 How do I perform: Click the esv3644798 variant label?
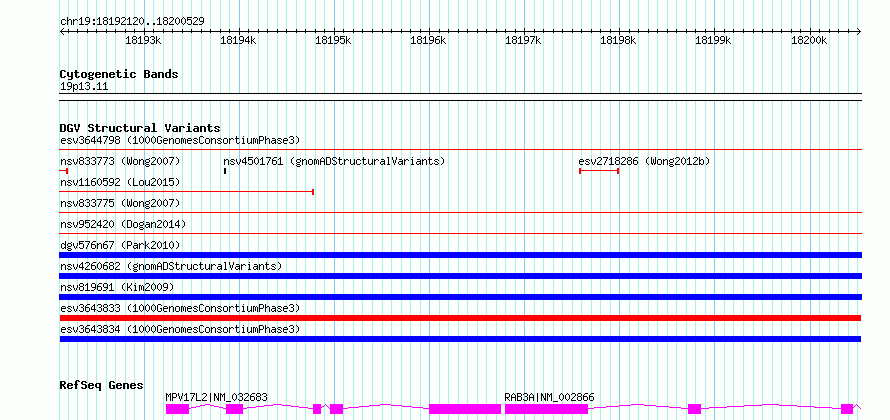(x=179, y=140)
